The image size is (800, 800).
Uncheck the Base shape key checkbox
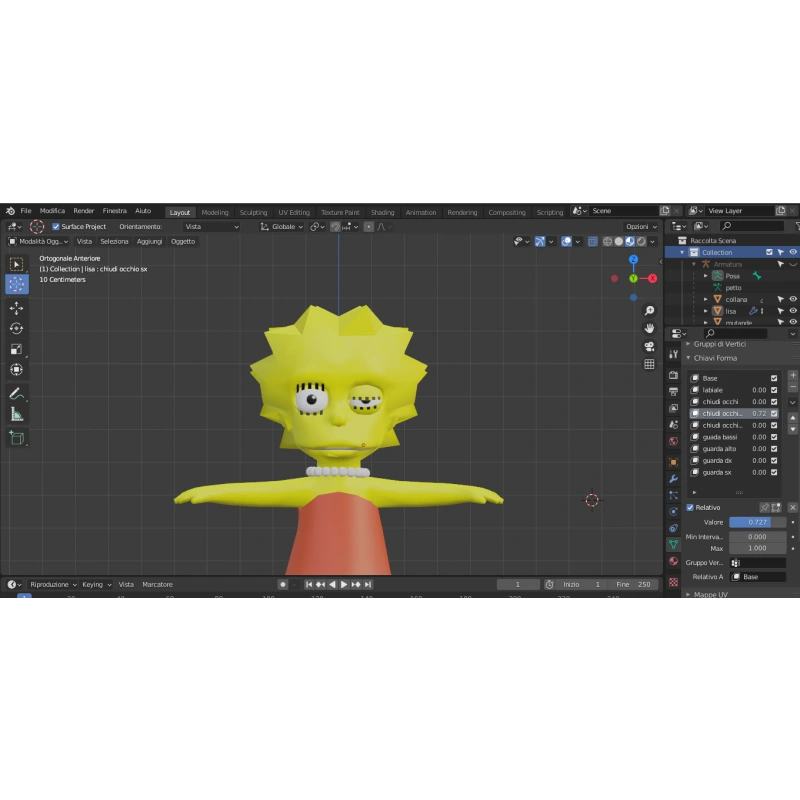point(774,378)
